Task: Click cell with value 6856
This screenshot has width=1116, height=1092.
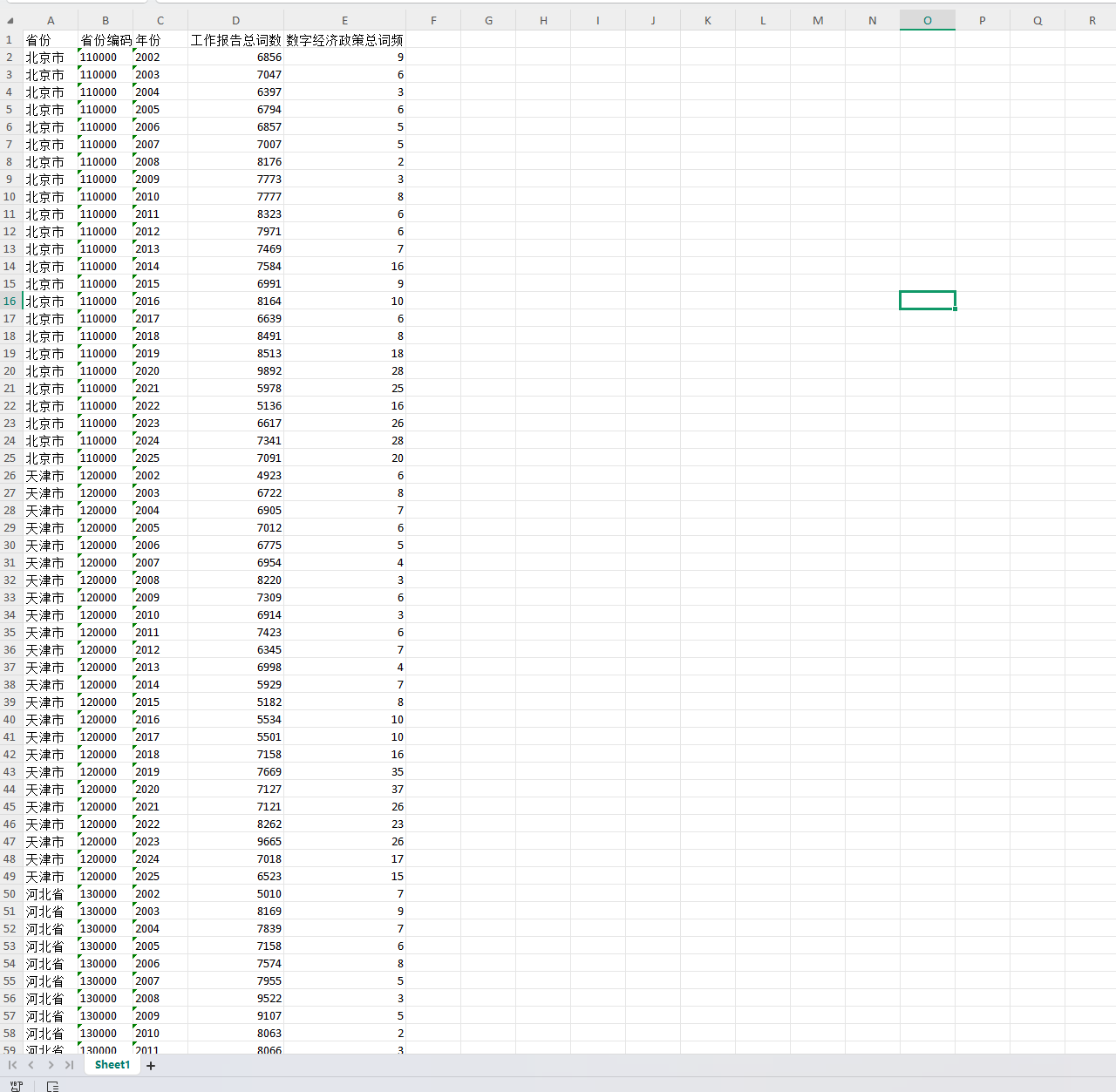Action: 236,57
